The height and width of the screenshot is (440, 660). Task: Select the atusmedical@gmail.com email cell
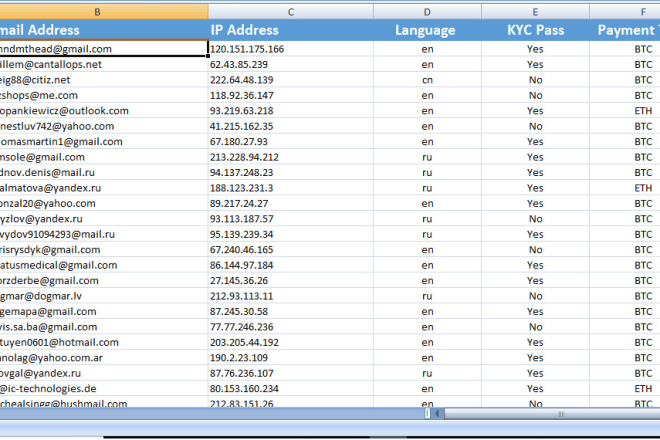tap(104, 265)
